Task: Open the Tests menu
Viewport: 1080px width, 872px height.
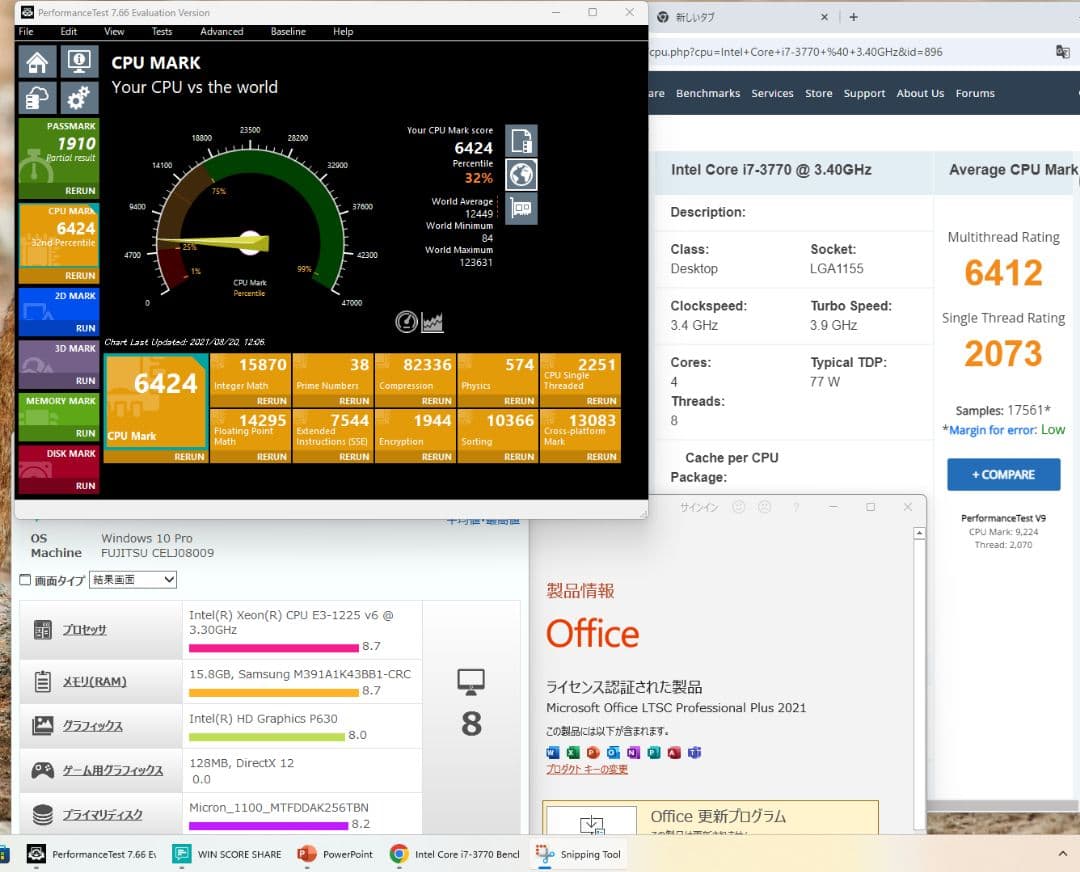Action: tap(165, 31)
